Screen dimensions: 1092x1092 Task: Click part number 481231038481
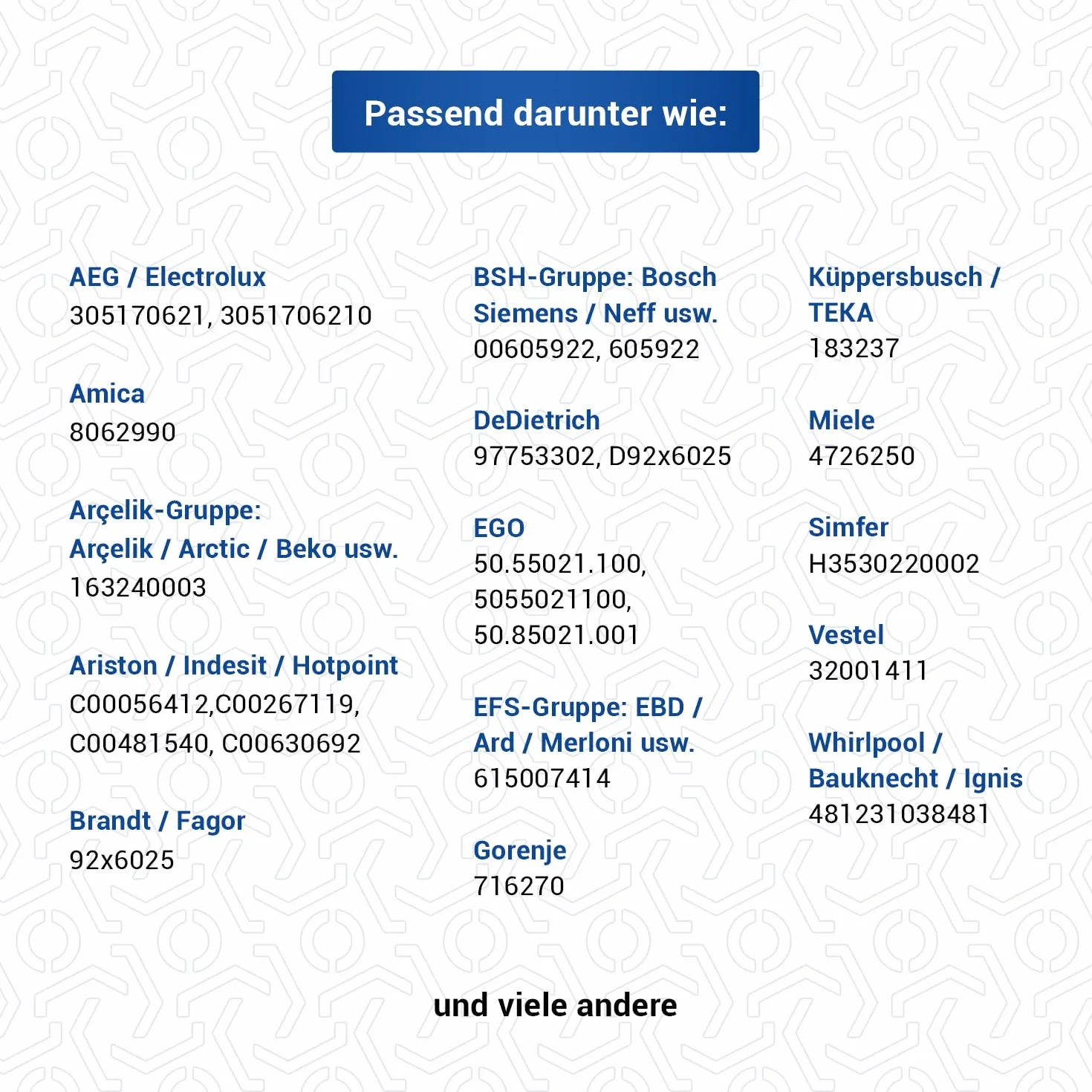click(899, 814)
